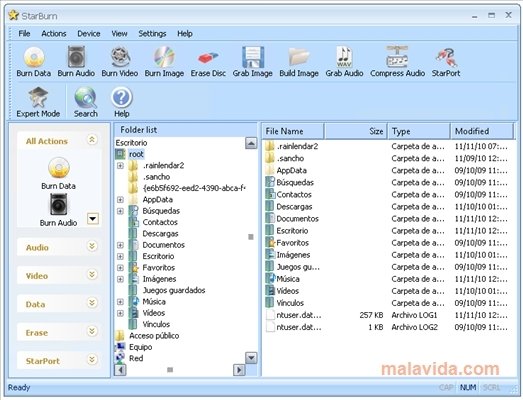Open the Burn Video tool in toolbar

point(120,62)
